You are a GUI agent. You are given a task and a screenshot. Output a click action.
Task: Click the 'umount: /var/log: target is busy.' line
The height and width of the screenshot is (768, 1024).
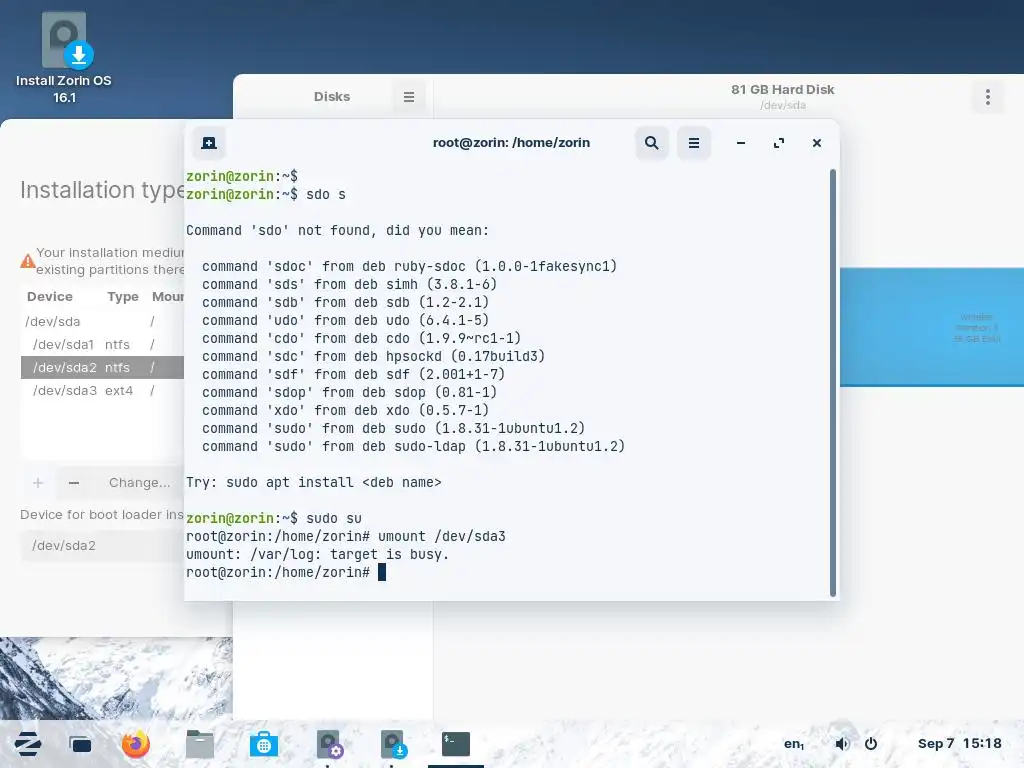[x=317, y=554]
